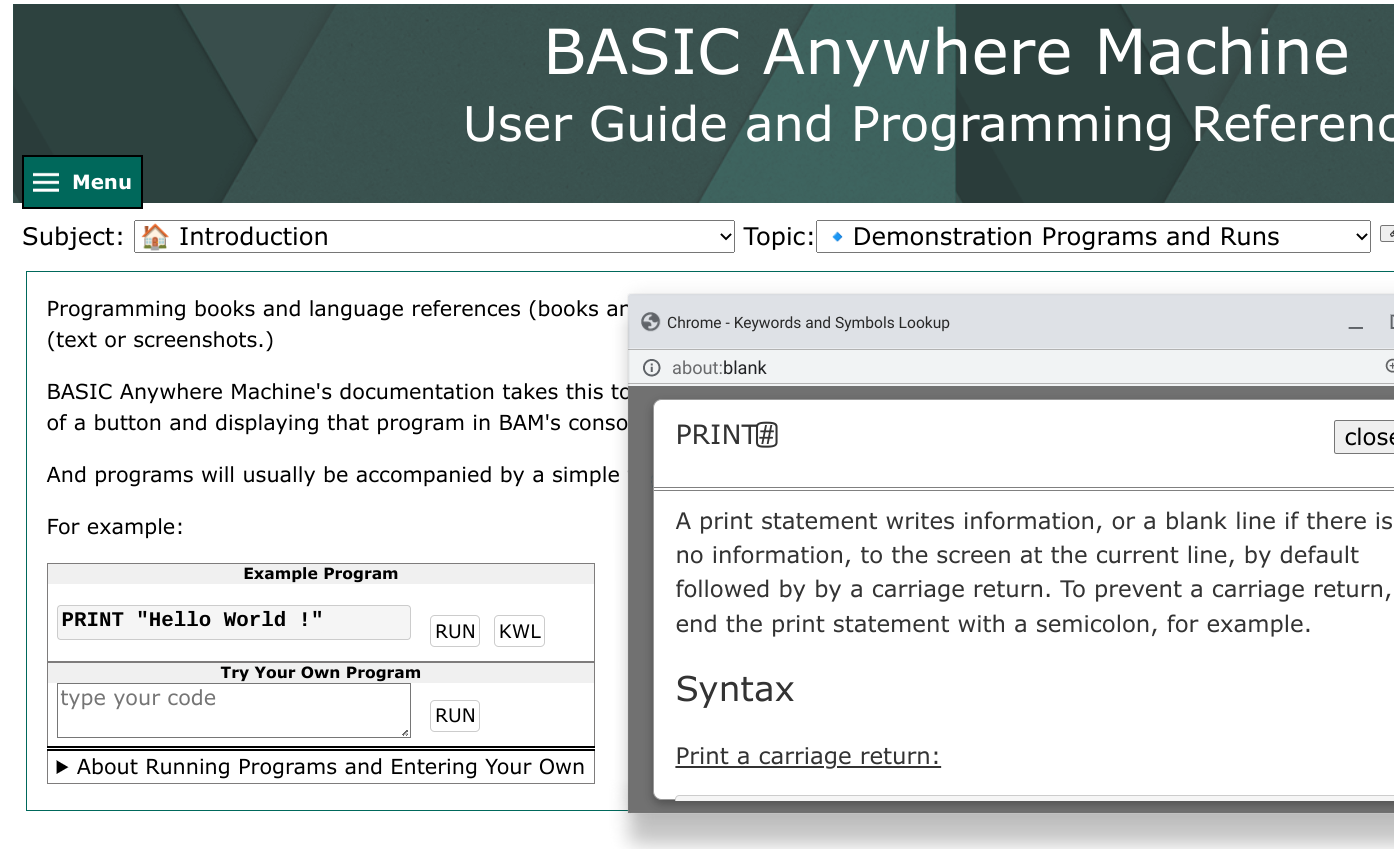Click the Syntax heading in lookup popup
Image resolution: width=1394 pixels, height=849 pixels.
click(x=735, y=689)
